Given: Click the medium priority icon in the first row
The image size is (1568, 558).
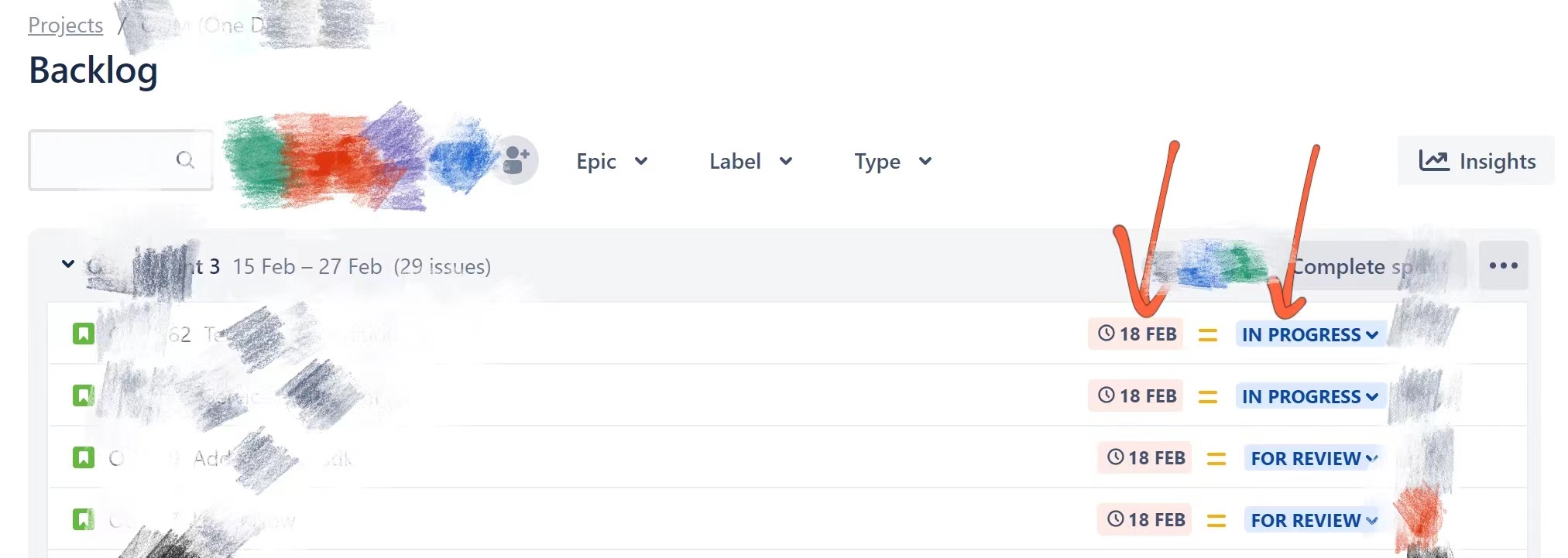Looking at the screenshot, I should 1208,335.
